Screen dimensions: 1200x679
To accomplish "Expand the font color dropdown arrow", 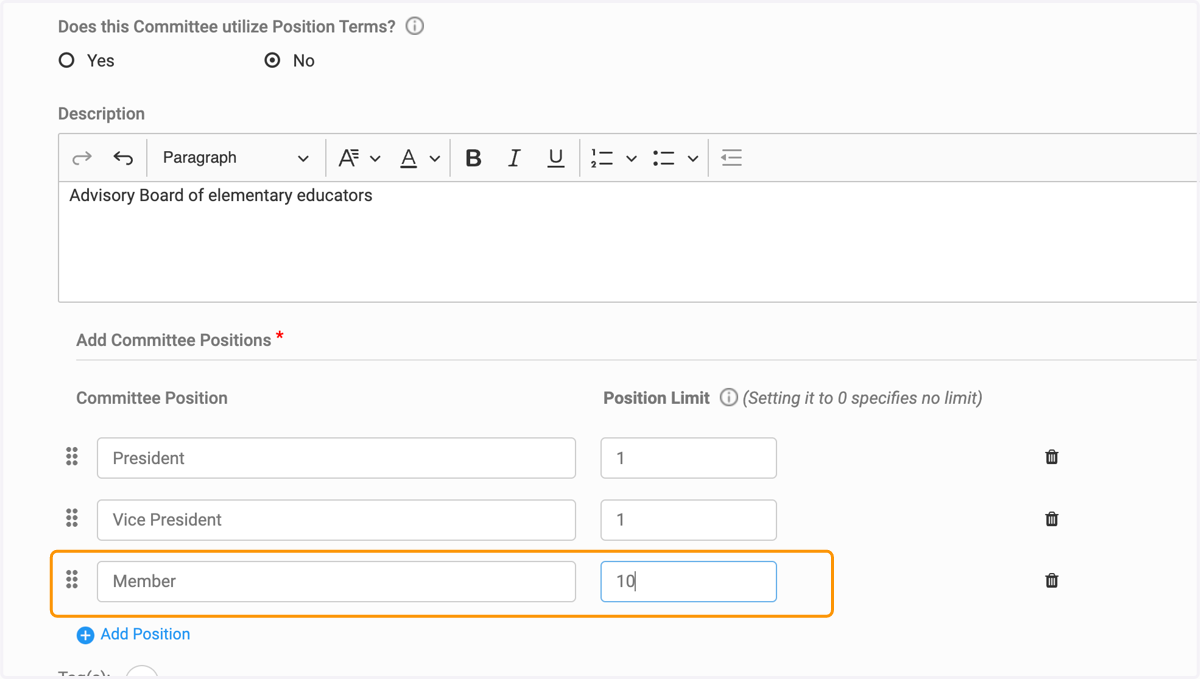I will pyautogui.click(x=435, y=159).
